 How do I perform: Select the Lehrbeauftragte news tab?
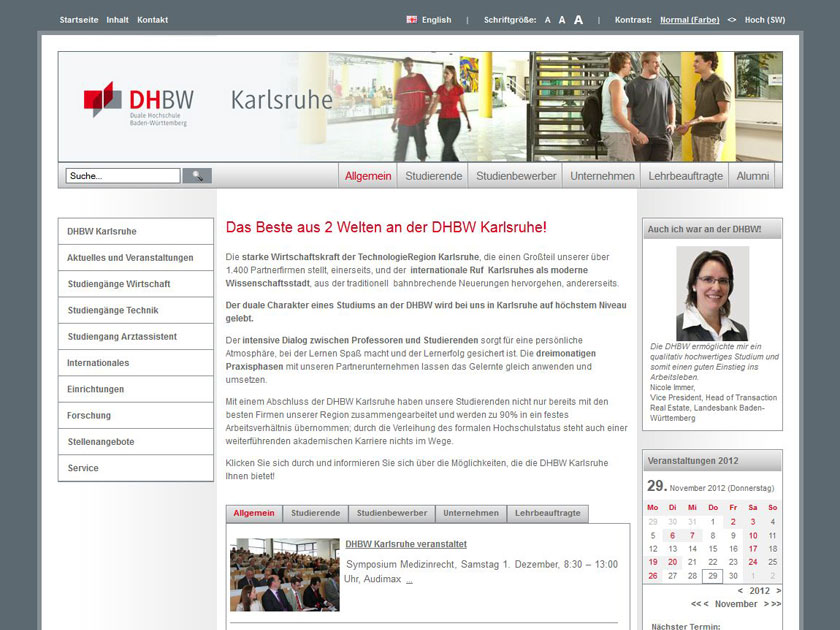pyautogui.click(x=548, y=513)
